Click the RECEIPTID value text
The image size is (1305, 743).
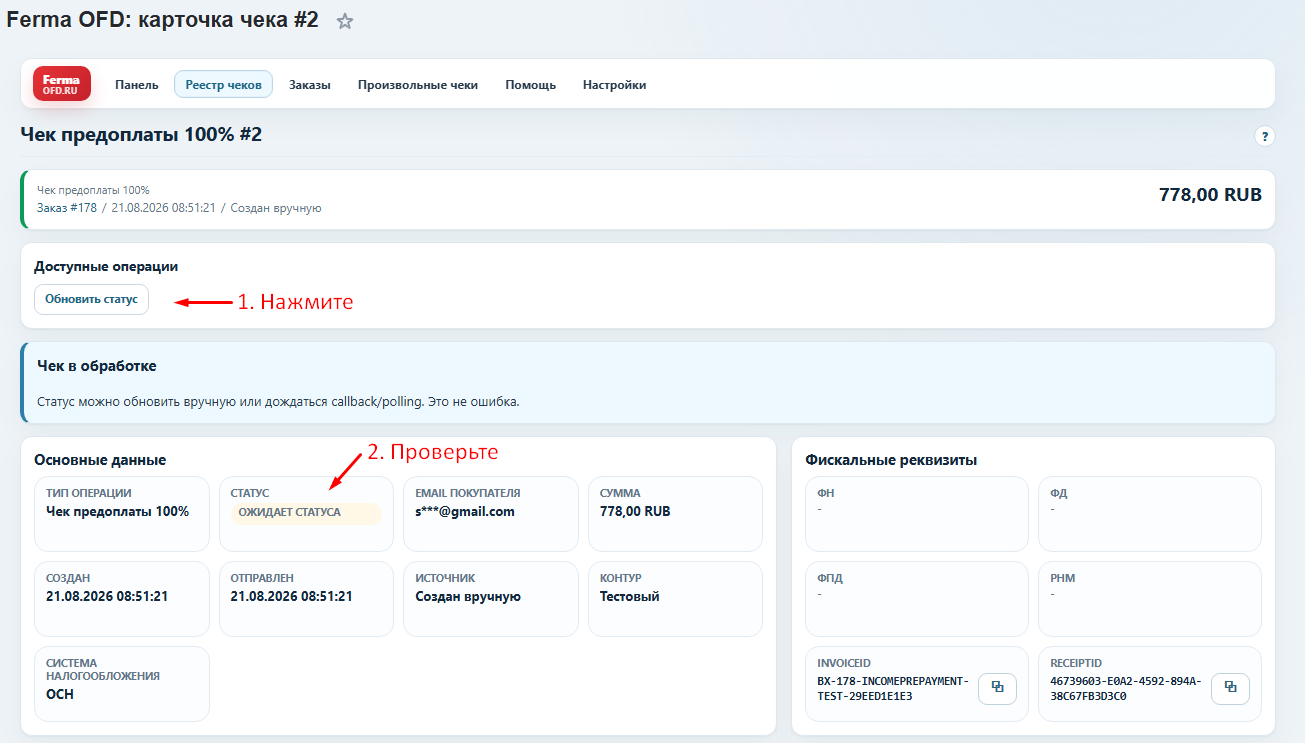coord(1126,688)
